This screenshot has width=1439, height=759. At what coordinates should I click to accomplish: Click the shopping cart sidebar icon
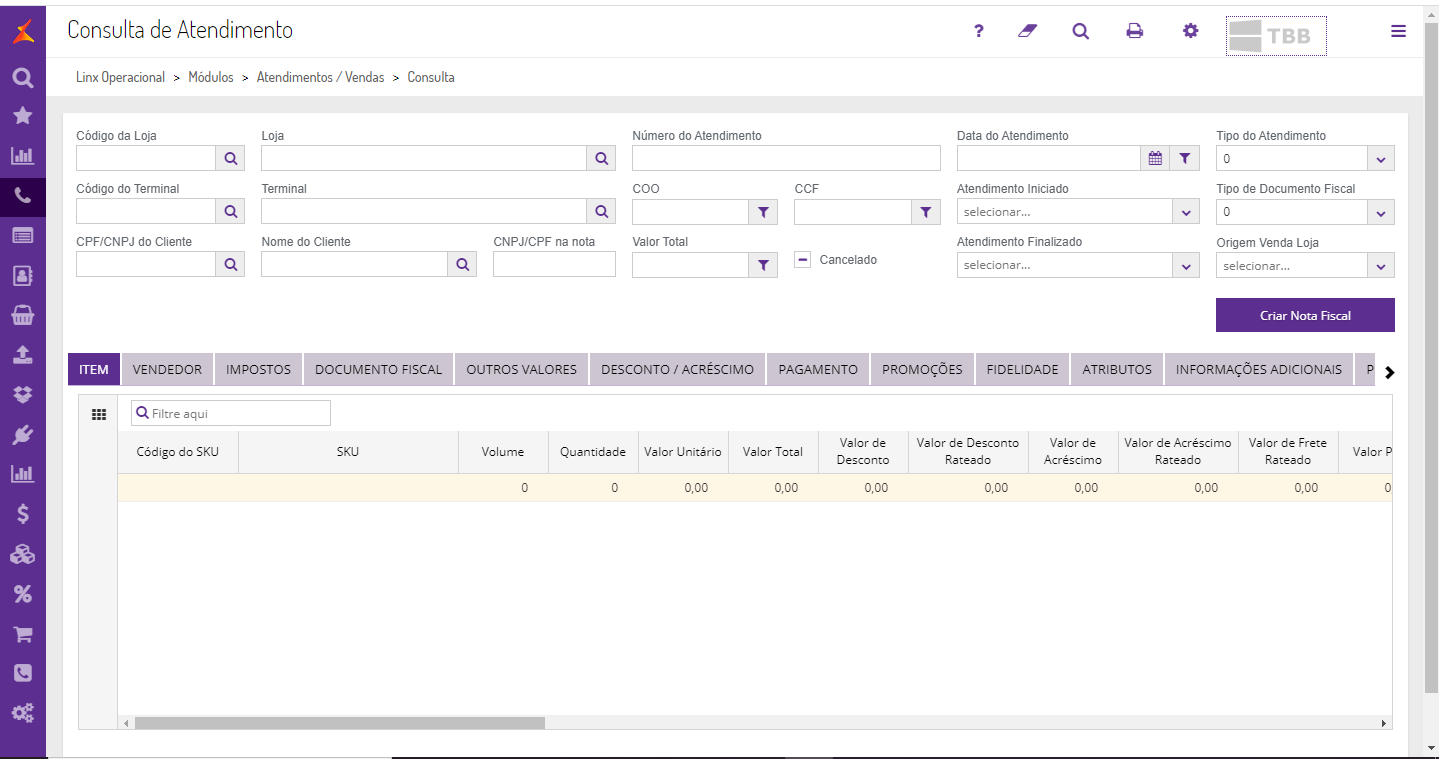(x=23, y=634)
